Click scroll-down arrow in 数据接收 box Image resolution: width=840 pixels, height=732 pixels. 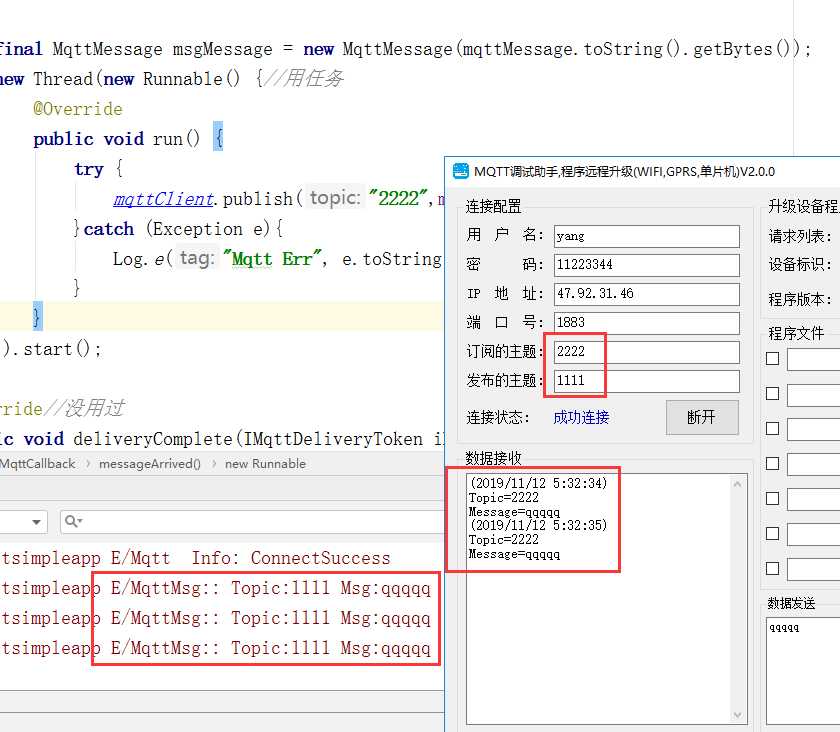(x=738, y=715)
